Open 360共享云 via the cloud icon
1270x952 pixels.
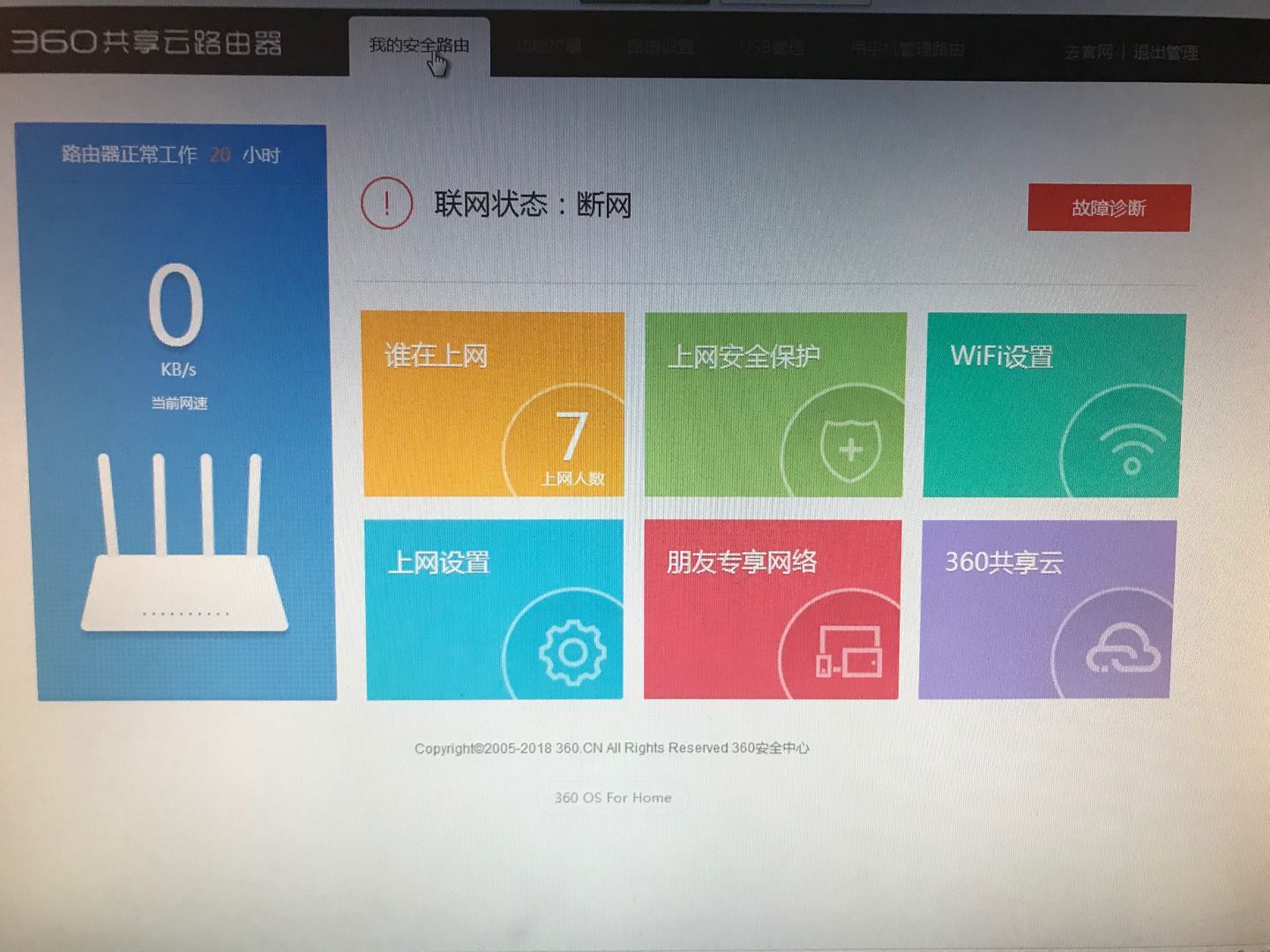click(1123, 648)
